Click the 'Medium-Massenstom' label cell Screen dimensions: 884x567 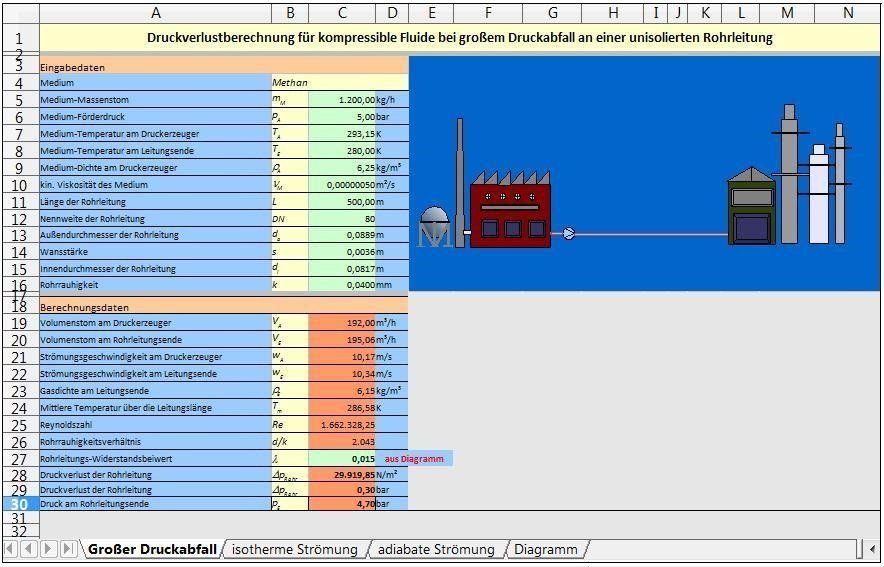[x=156, y=100]
